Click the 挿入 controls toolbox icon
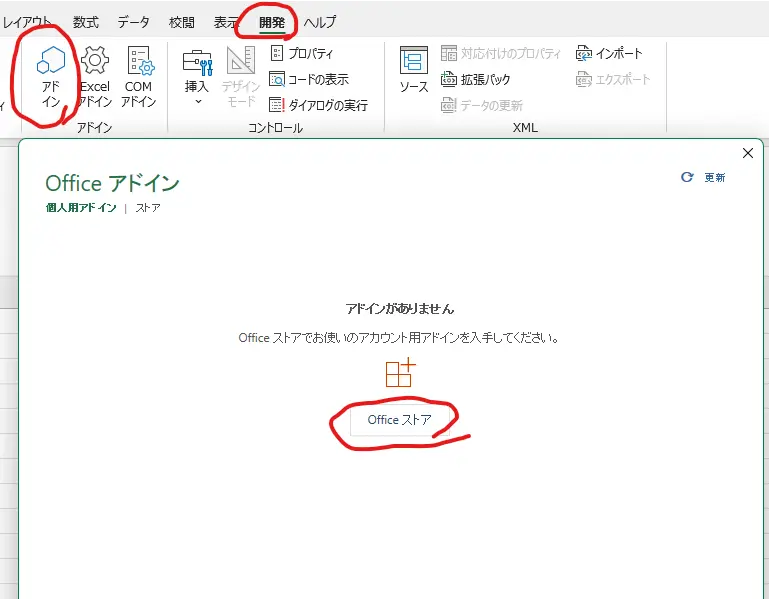This screenshot has height=599, width=769. click(x=197, y=62)
